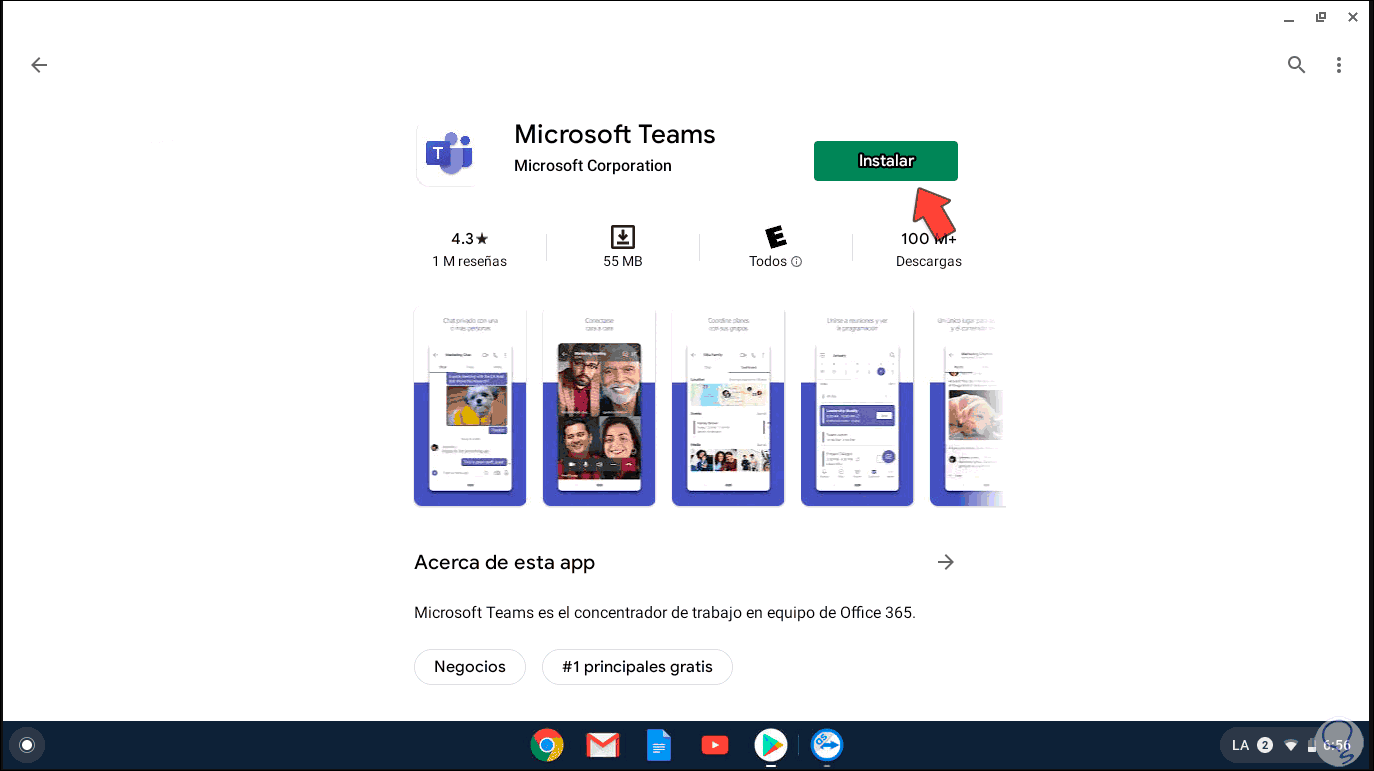Expand the Acerca de esta app arrow
Image resolution: width=1374 pixels, height=771 pixels.
pyautogui.click(x=945, y=562)
